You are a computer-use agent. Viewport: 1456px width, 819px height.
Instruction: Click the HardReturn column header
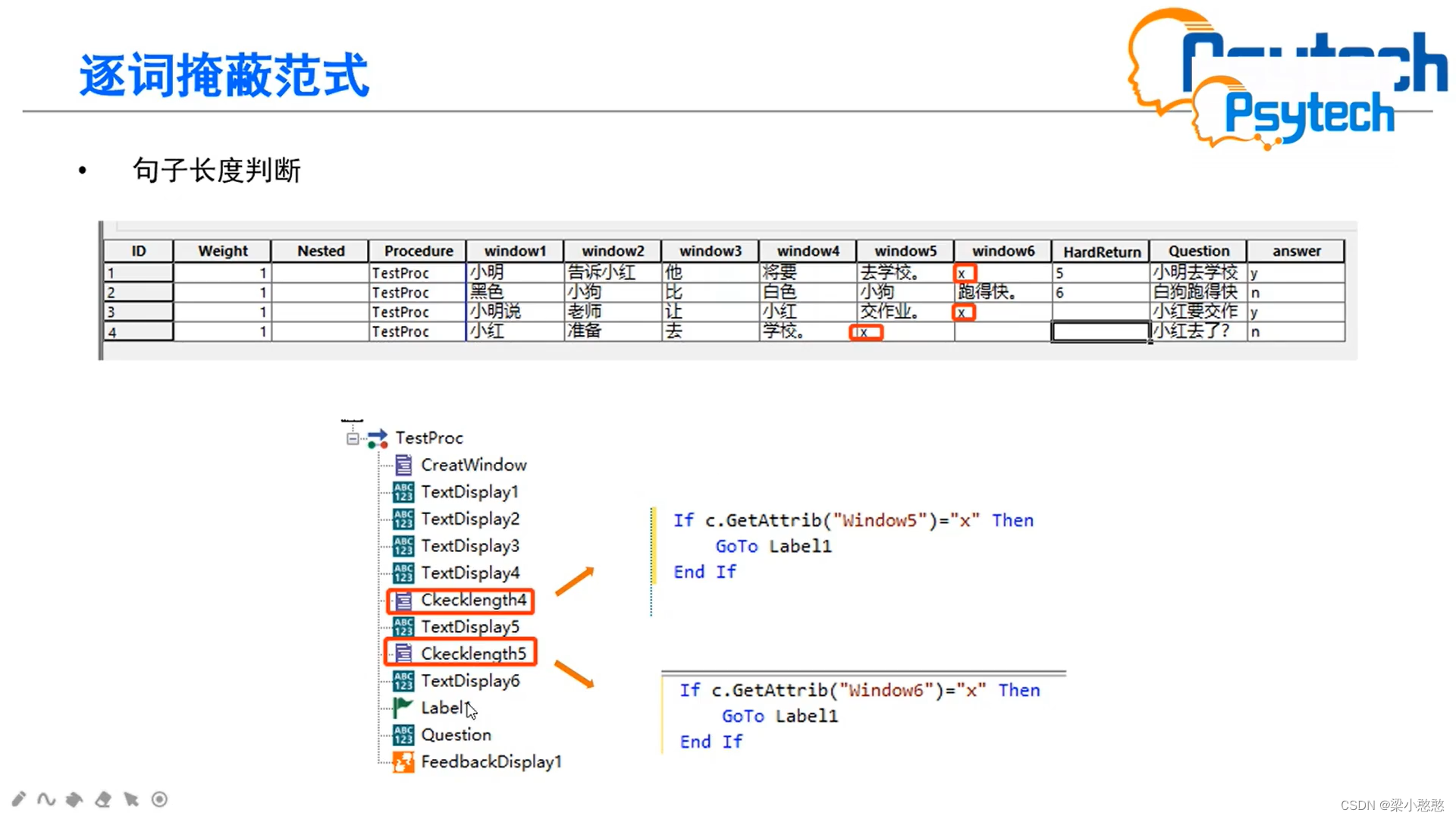pyautogui.click(x=1101, y=251)
